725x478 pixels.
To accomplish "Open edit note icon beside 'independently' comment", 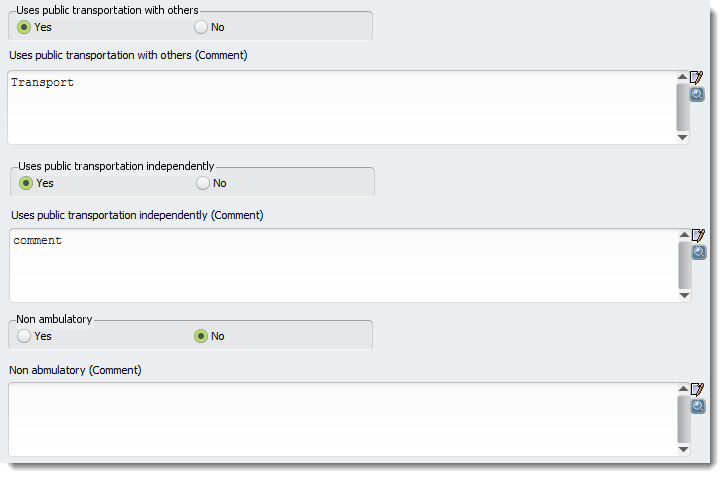I will [698, 235].
